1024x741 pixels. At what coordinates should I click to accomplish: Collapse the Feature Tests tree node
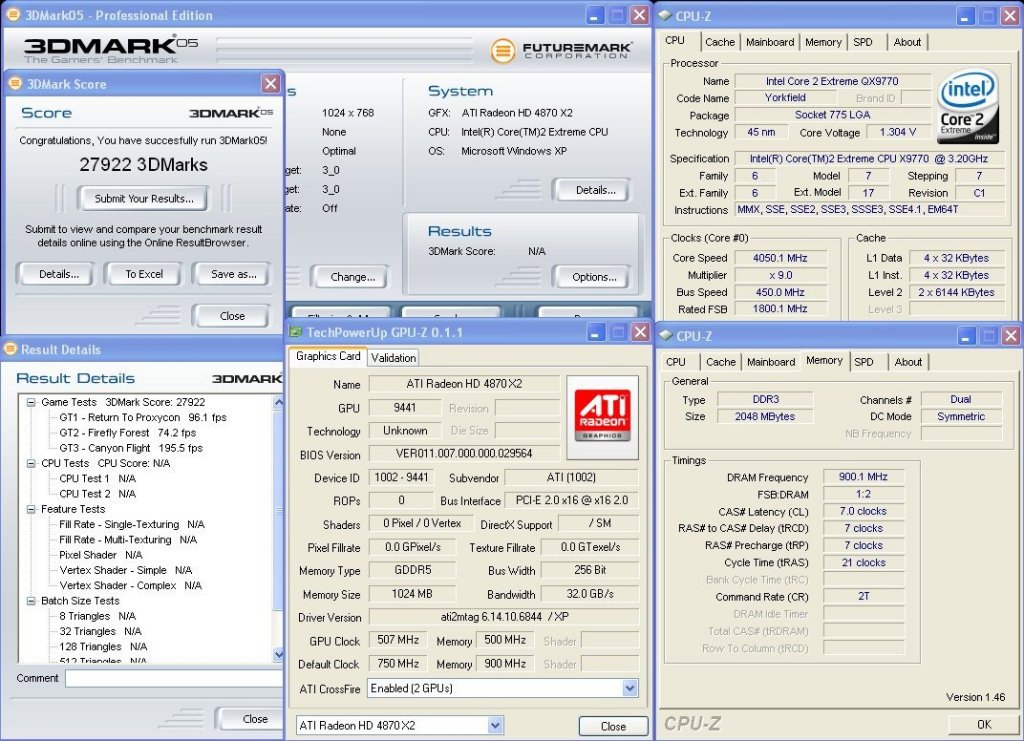(x=31, y=509)
